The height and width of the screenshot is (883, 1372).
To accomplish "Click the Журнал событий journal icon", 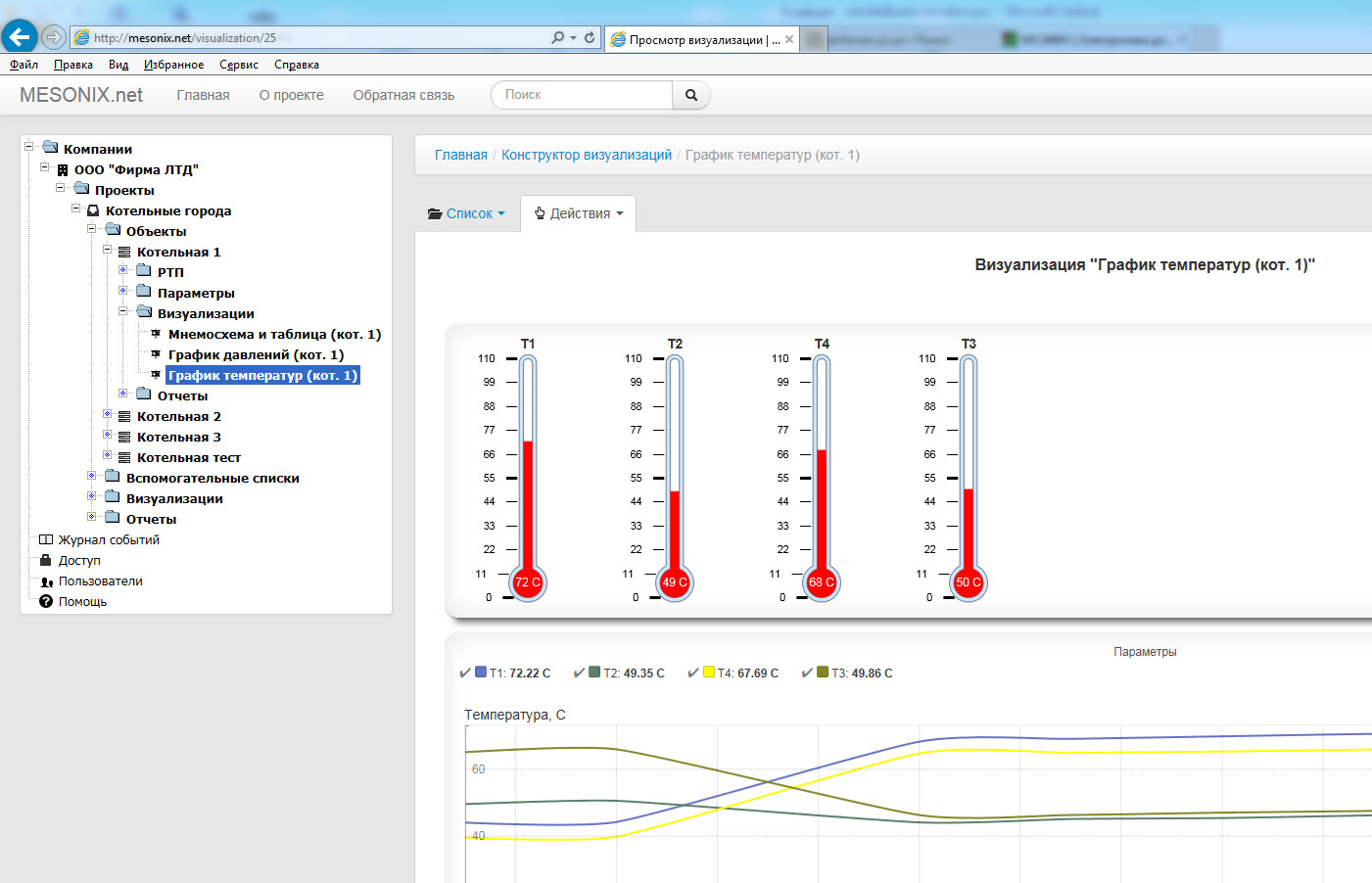I will pos(46,539).
